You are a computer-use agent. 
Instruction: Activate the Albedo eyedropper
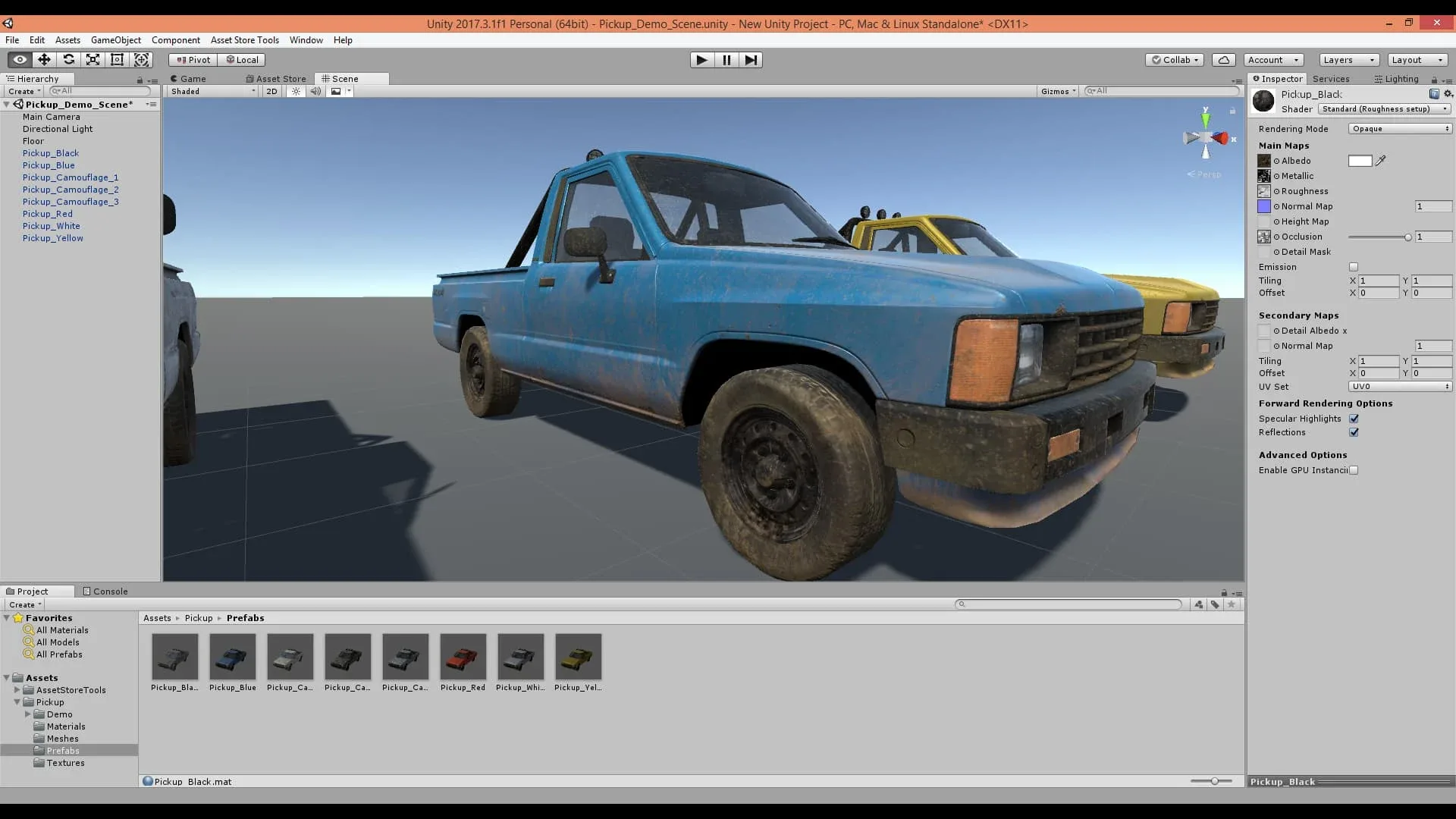click(1381, 161)
